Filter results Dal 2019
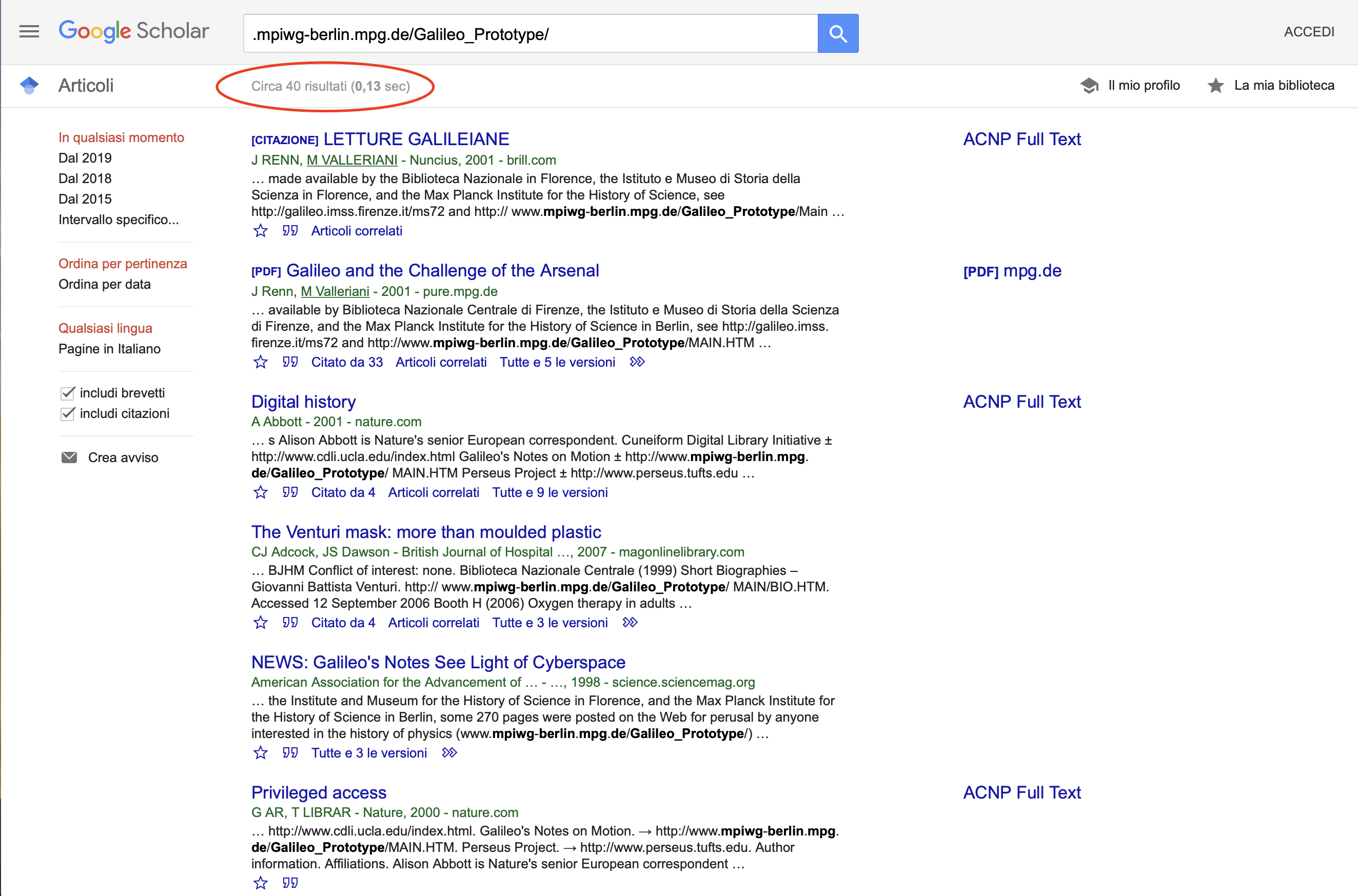This screenshot has width=1358, height=896. pyautogui.click(x=85, y=158)
